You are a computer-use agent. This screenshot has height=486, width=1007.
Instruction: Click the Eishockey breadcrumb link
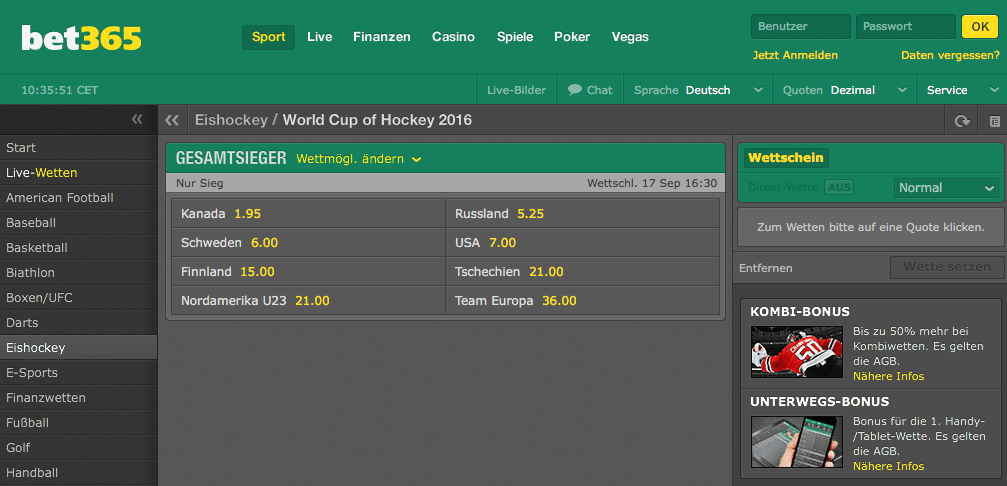231,120
